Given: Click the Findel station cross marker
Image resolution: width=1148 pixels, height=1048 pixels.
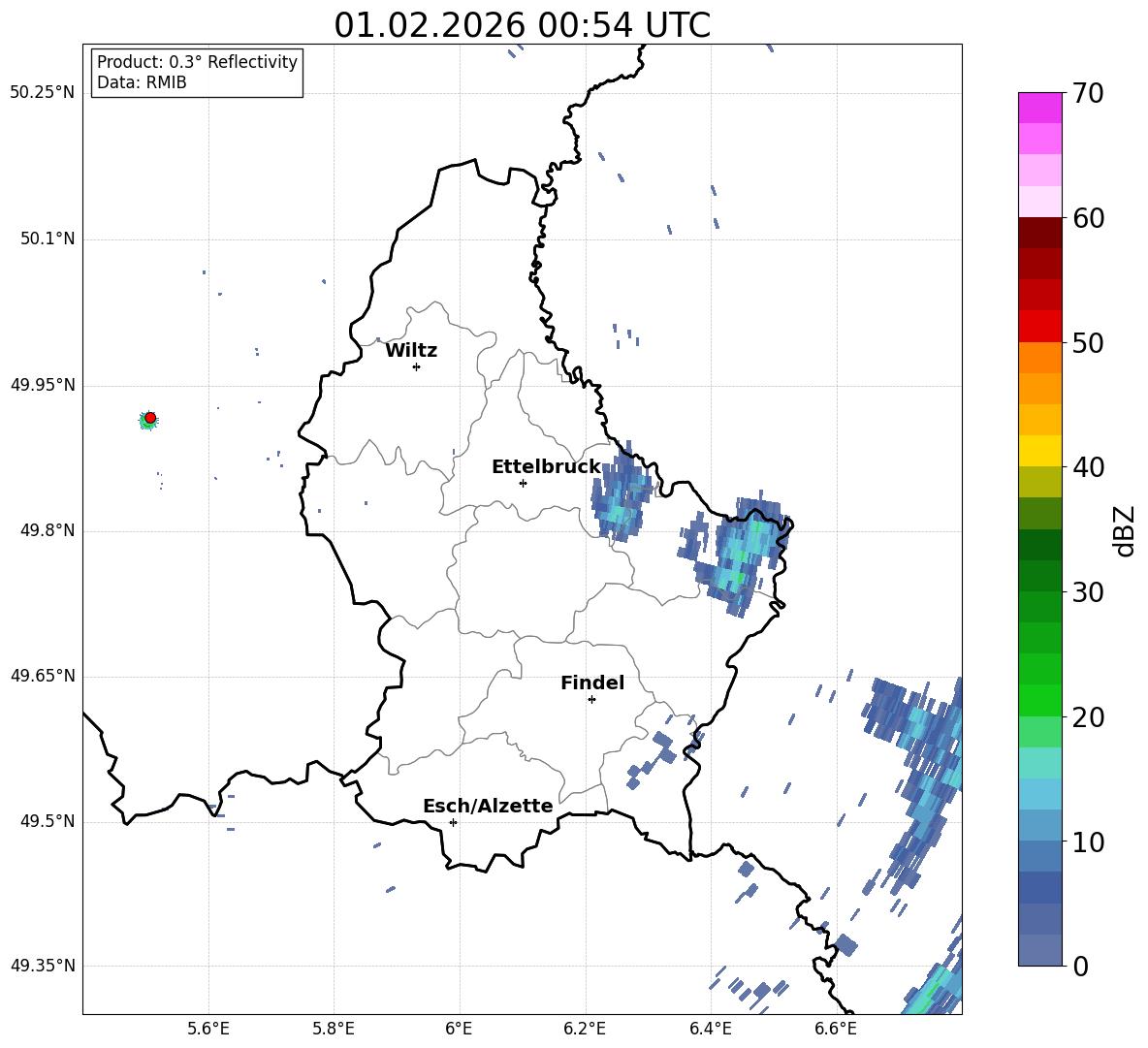Looking at the screenshot, I should pos(591,700).
